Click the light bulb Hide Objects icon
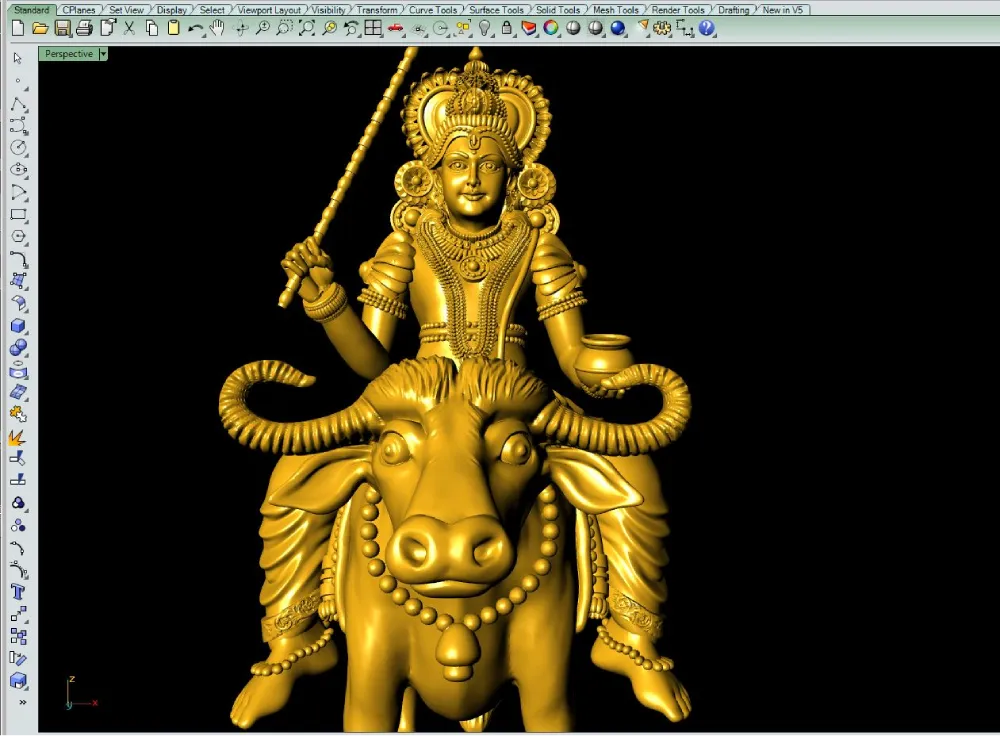The width and height of the screenshot is (1000, 736). (x=485, y=28)
